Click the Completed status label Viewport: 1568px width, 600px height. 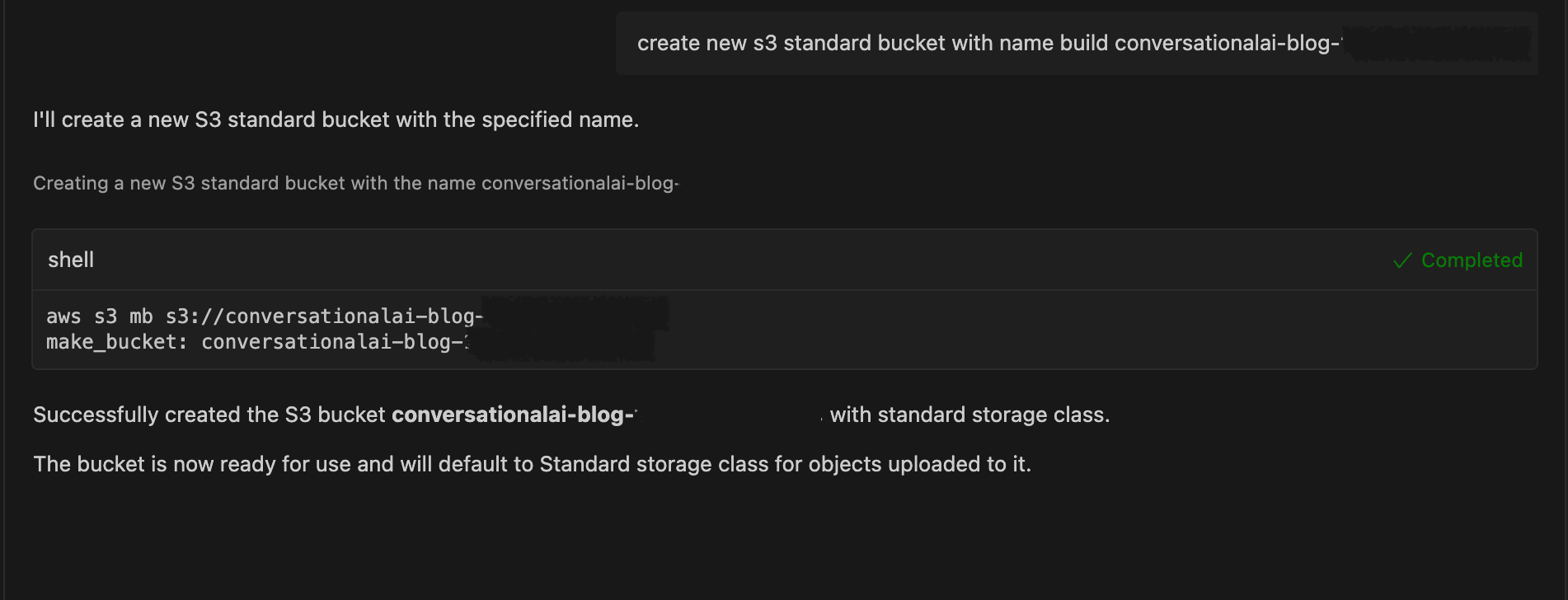tap(1472, 260)
